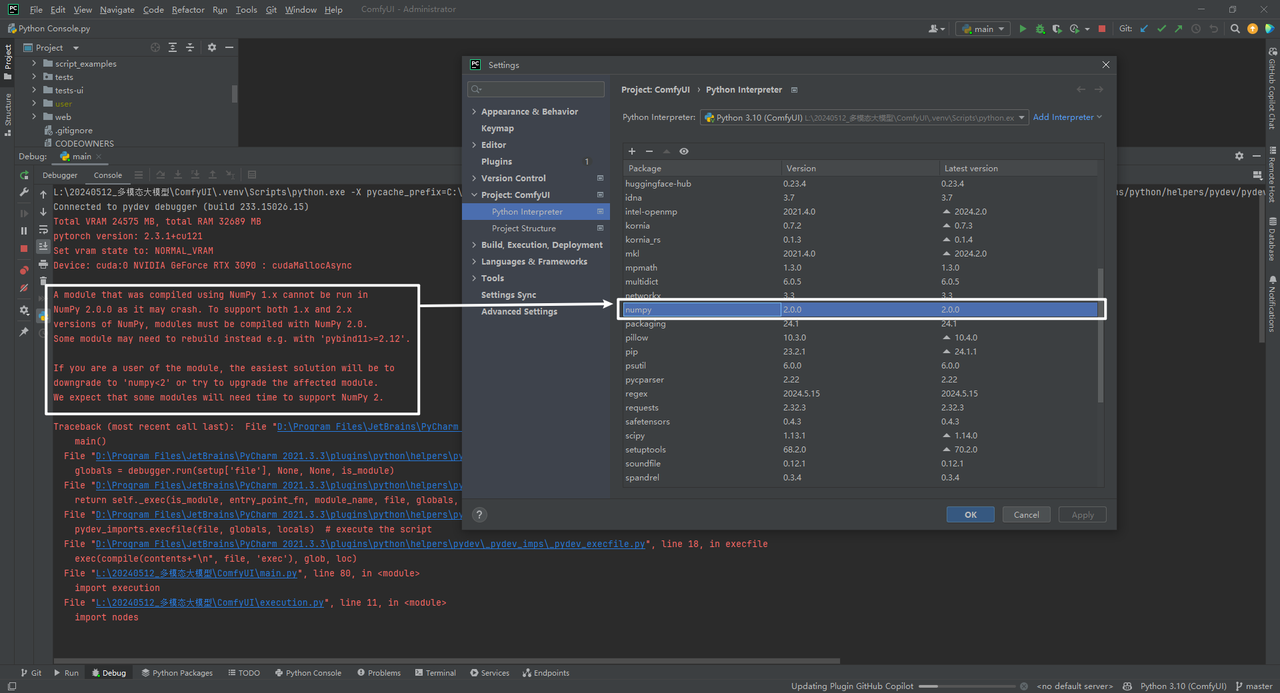This screenshot has height=693, width=1280.
Task: Pause the program in Debug sidebar
Action: click(x=24, y=230)
